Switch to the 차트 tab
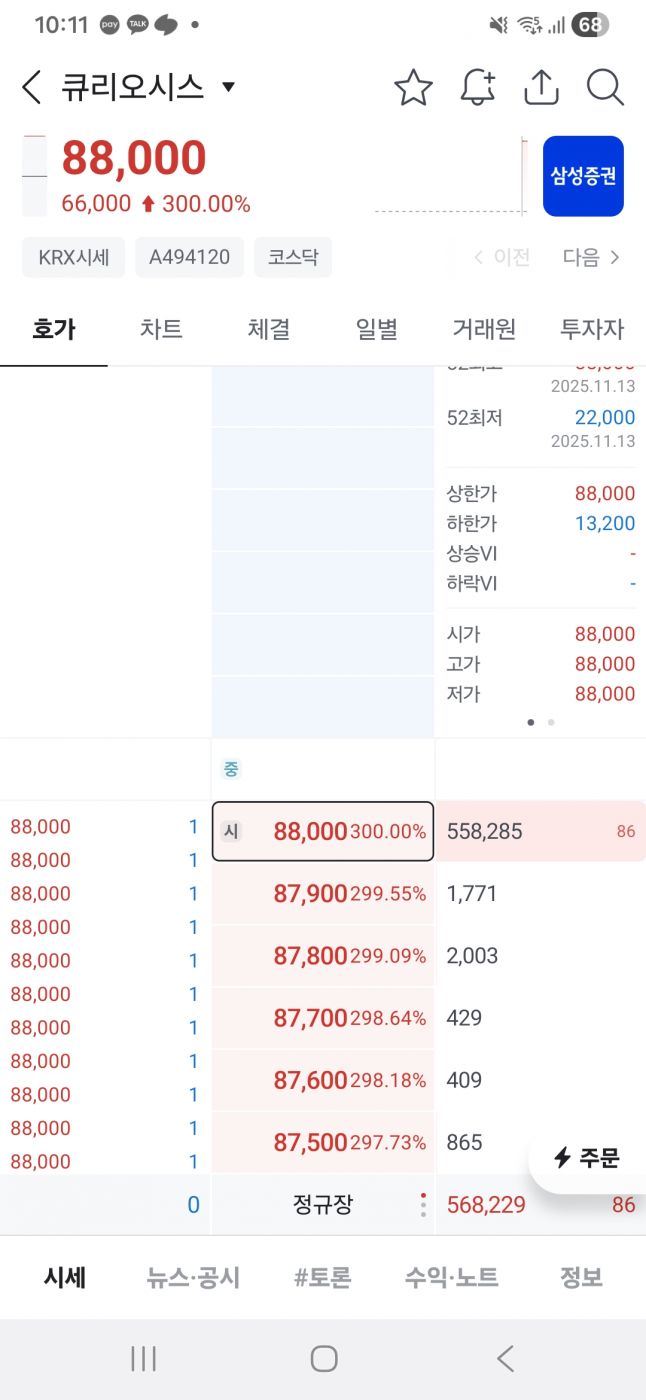 [161, 329]
